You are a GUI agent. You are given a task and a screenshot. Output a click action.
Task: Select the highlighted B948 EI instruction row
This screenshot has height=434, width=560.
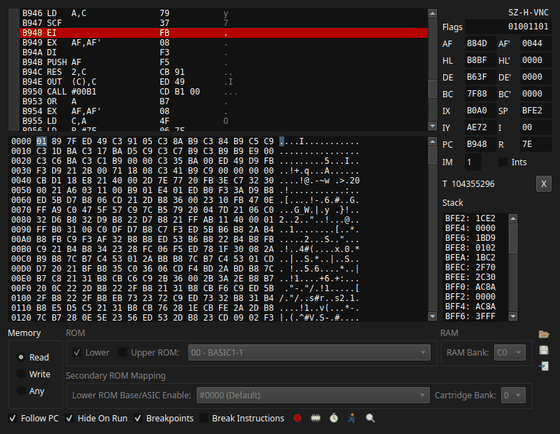(x=224, y=33)
